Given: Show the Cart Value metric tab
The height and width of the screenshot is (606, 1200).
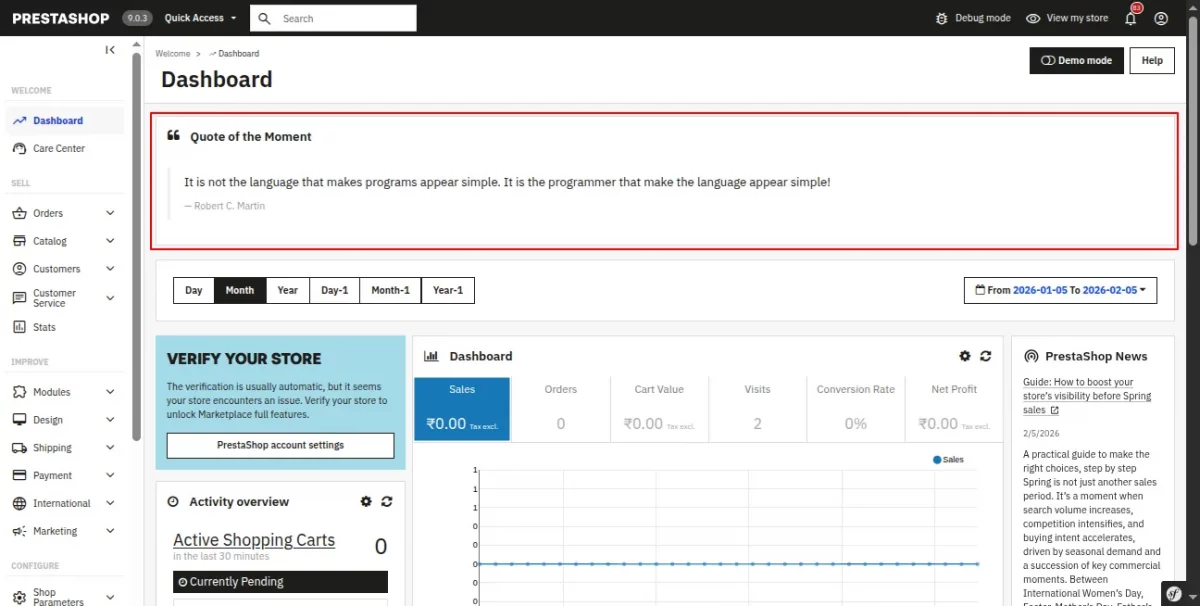Looking at the screenshot, I should coord(659,408).
